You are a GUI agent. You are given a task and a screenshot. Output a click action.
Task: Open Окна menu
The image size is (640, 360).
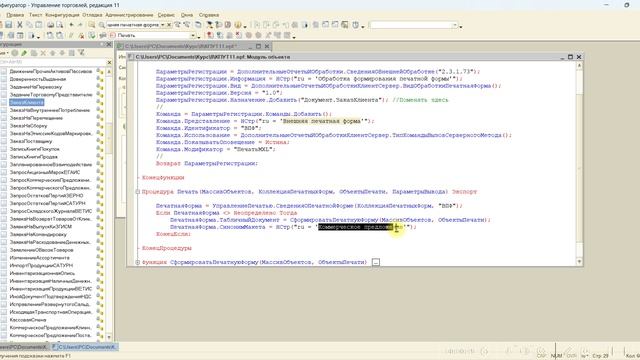click(187, 15)
